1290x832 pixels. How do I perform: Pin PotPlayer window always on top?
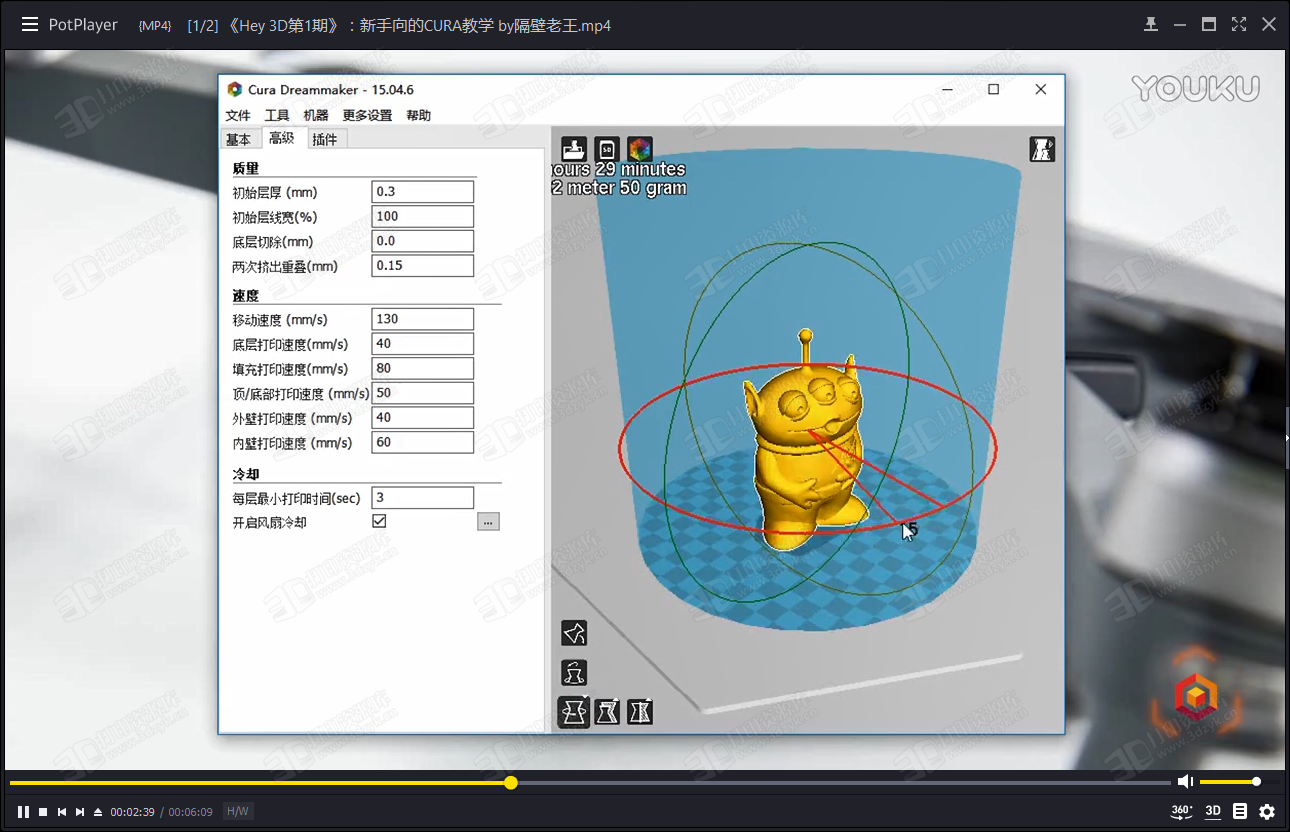pyautogui.click(x=1151, y=24)
